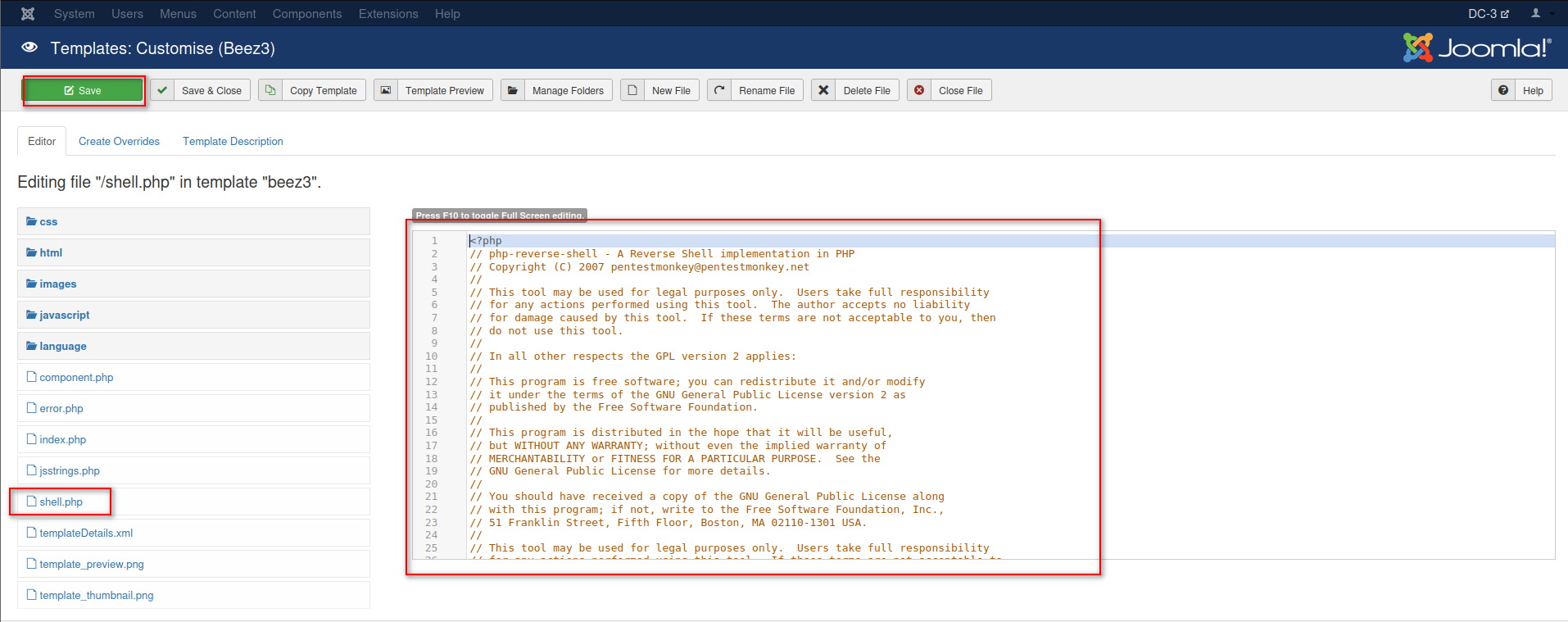Click line number 10 in editor gutter
The height and width of the screenshot is (622, 1568).
click(432, 356)
